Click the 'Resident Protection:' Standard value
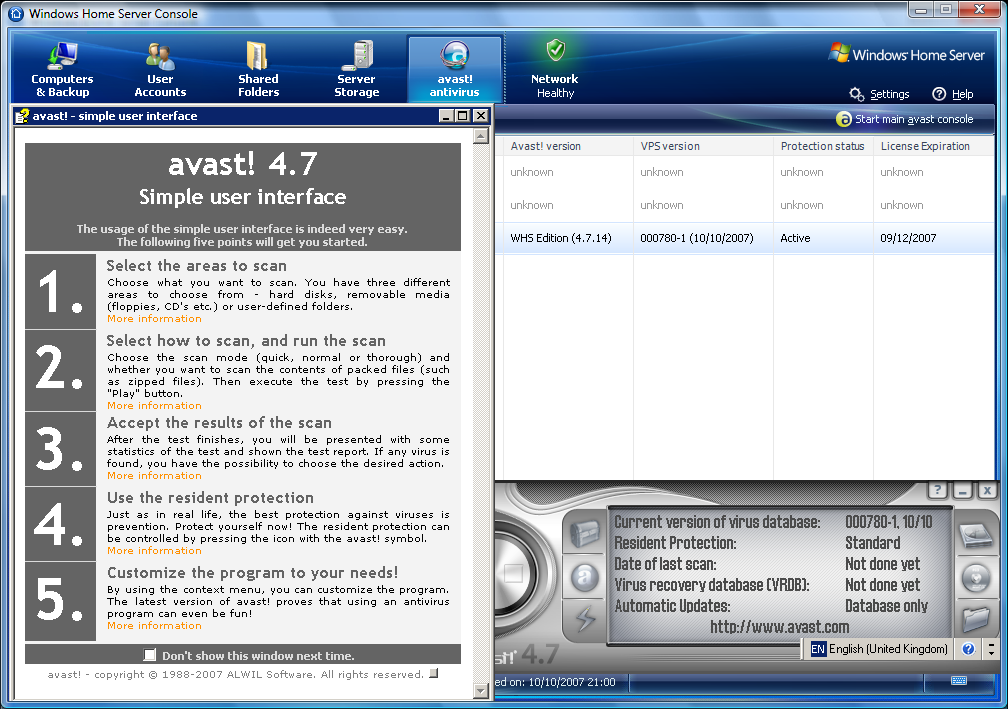The width and height of the screenshot is (1008, 709). [872, 543]
